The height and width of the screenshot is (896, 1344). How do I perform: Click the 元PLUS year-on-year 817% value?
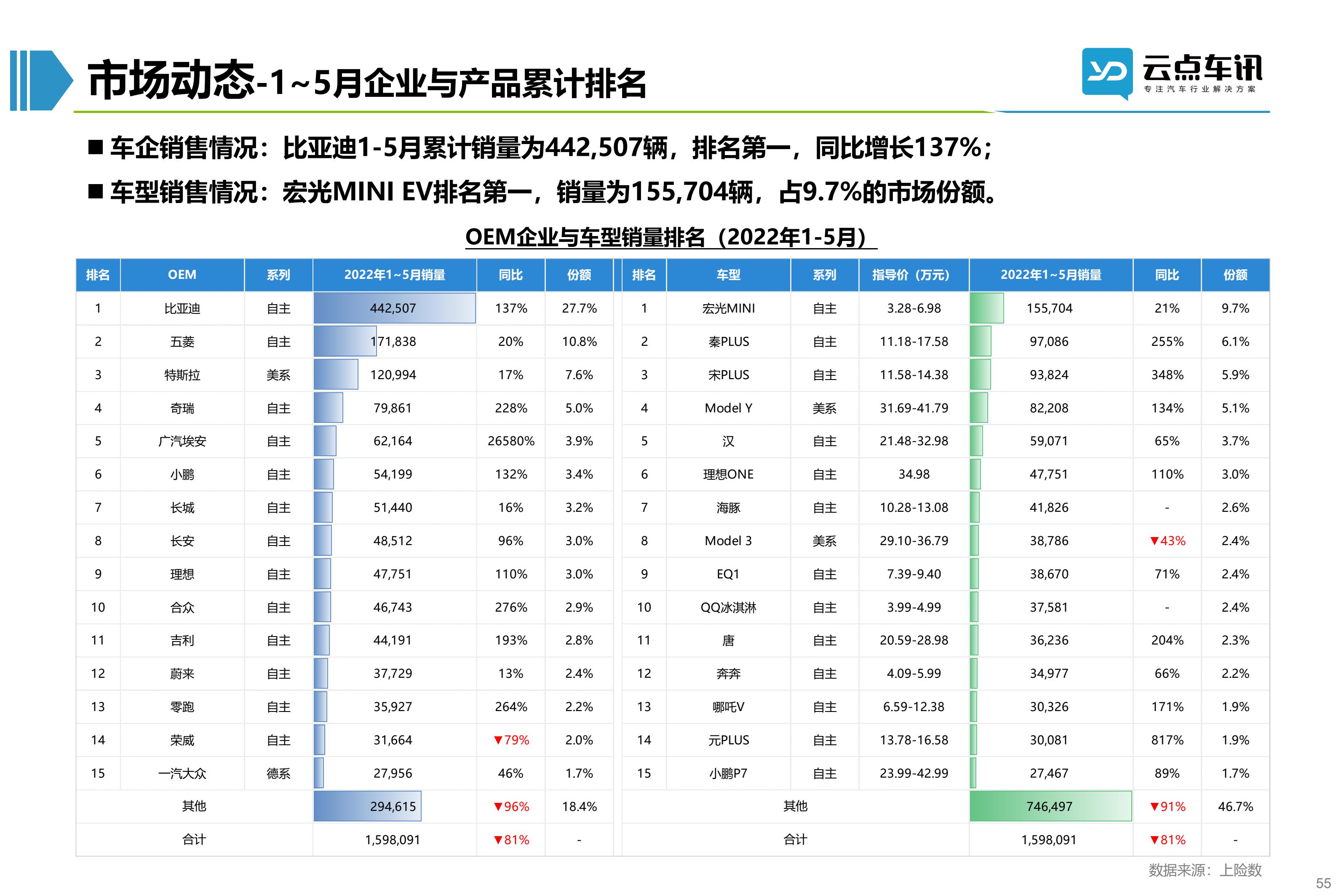point(1167,740)
